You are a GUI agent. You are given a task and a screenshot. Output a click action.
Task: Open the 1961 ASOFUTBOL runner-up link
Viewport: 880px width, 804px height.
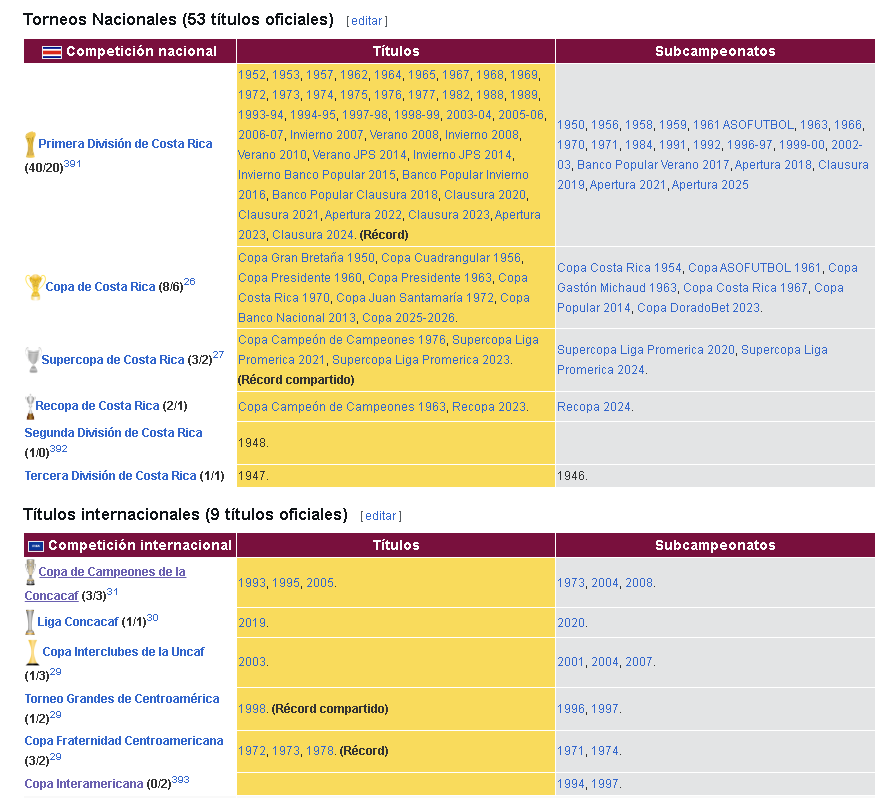coord(743,125)
